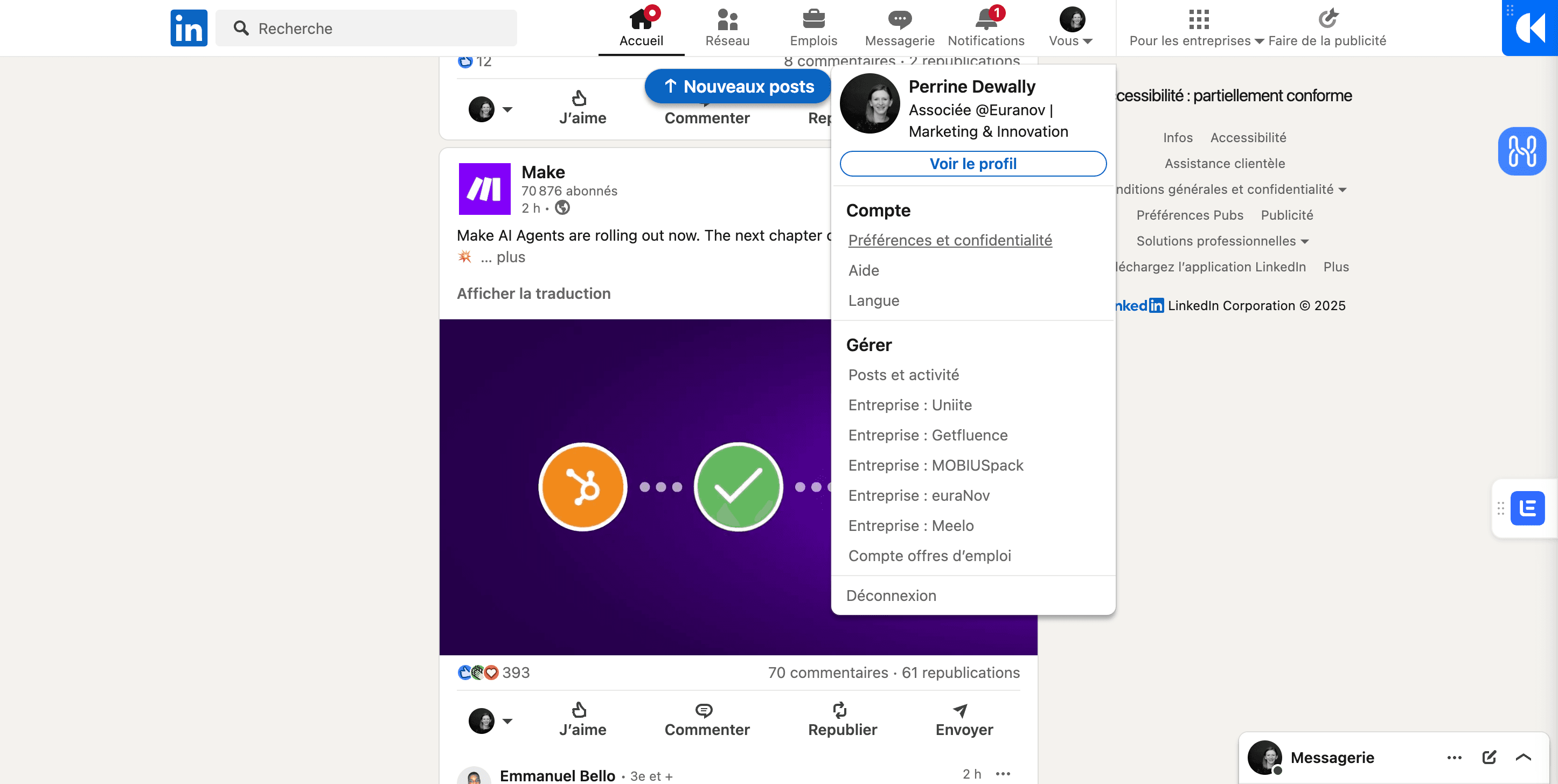The width and height of the screenshot is (1558, 784).
Task: Open Entreprise : MOBIUSpack page
Action: [x=936, y=465]
